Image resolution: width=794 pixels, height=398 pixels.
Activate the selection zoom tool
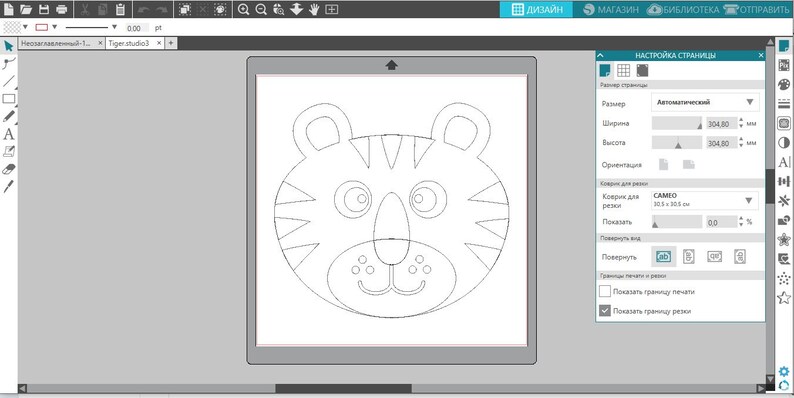pos(279,9)
